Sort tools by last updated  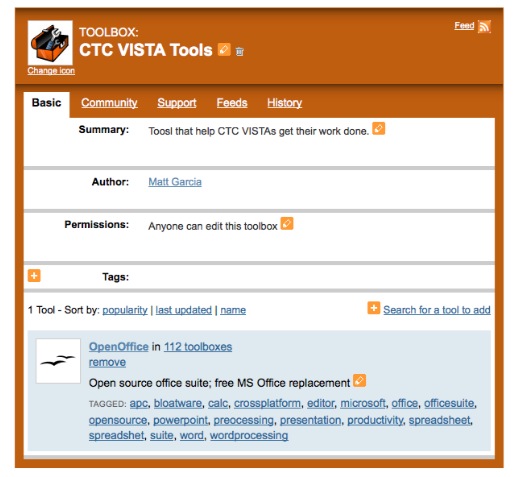coord(183,310)
